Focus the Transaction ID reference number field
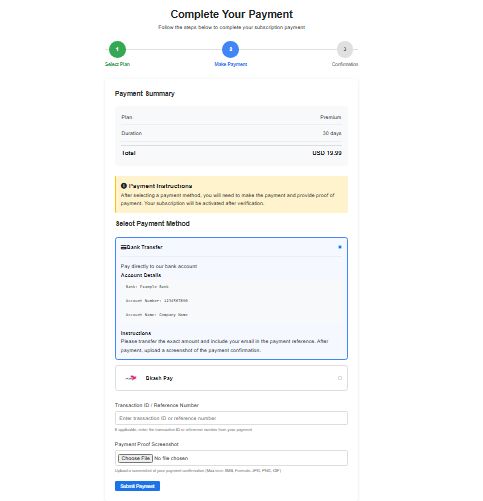483x501 pixels. [231, 418]
